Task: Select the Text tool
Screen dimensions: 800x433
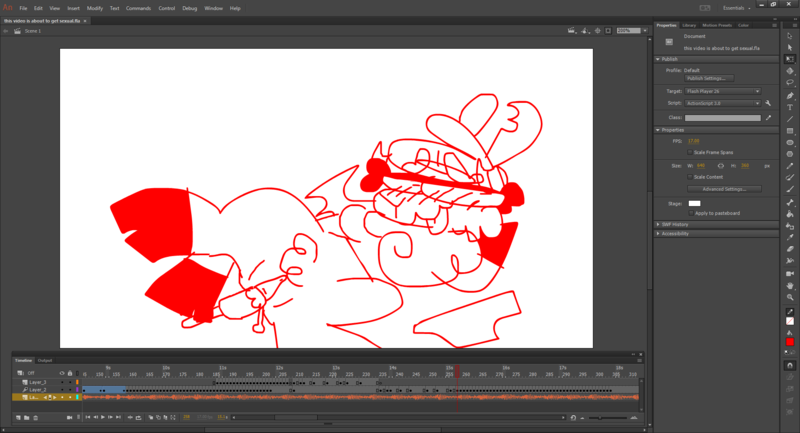Action: 790,107
